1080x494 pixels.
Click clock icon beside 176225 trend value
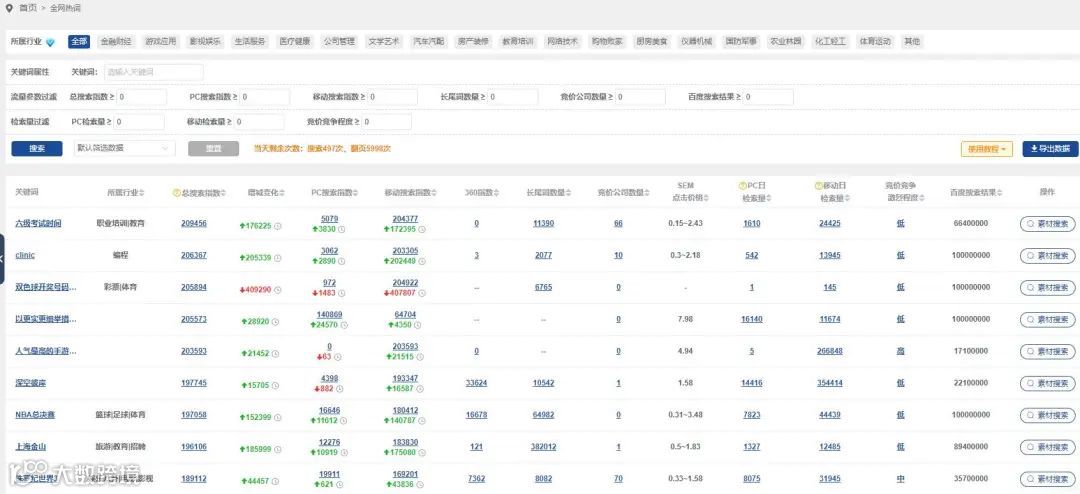click(276, 225)
